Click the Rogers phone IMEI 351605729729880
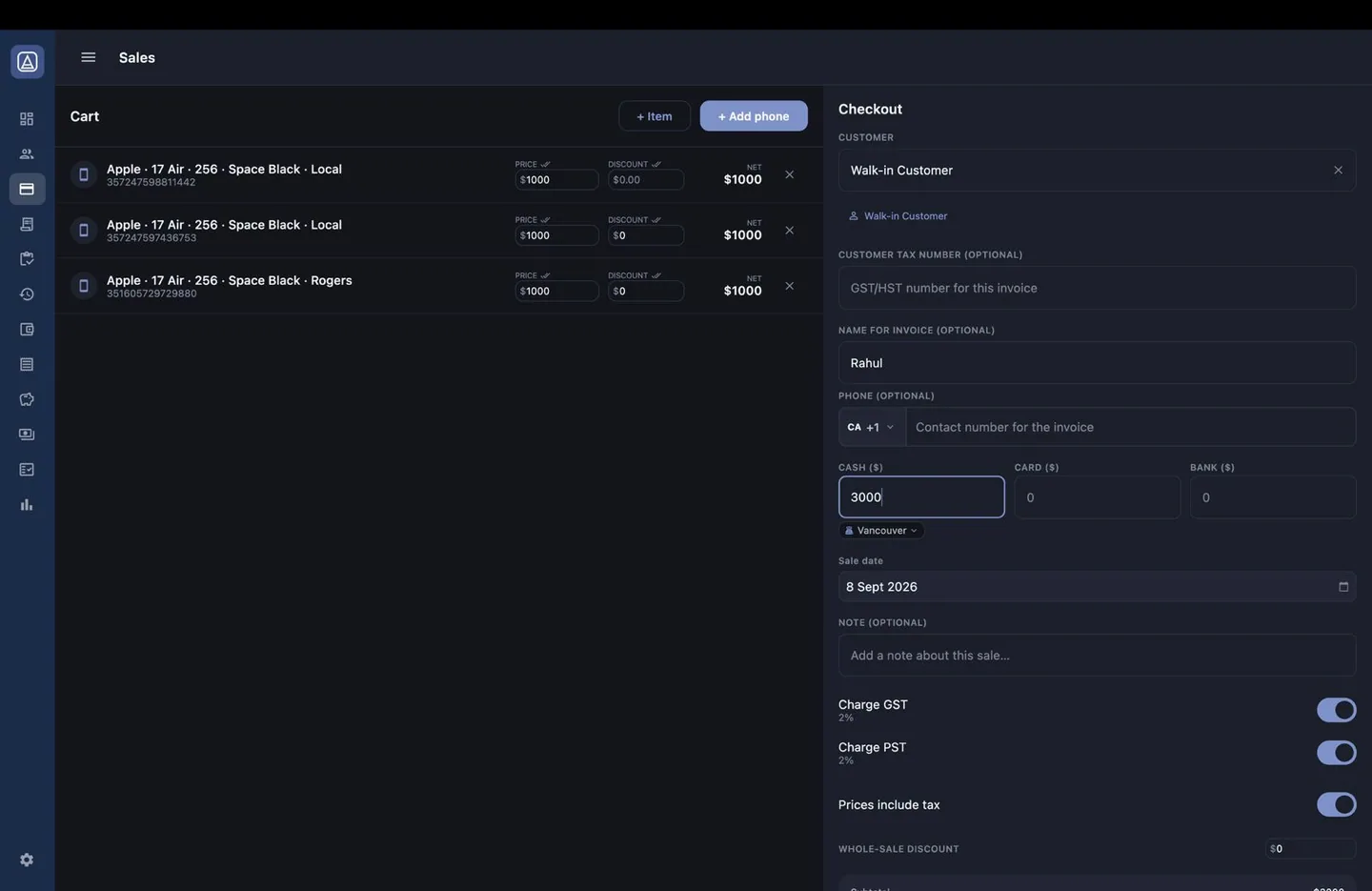Viewport: 1372px width, 891px height. point(151,294)
